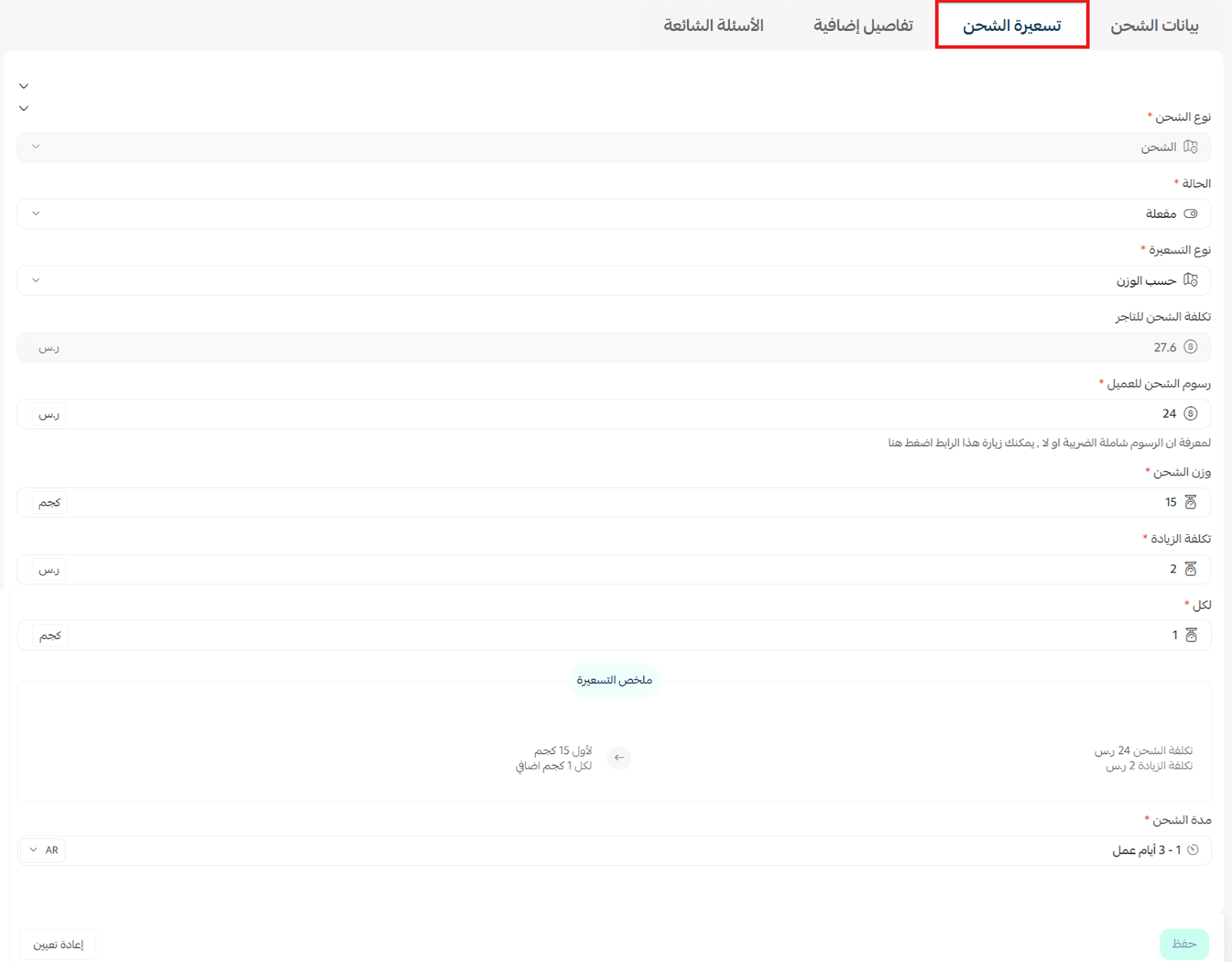This screenshot has width=1232, height=962.
Task: Go to الأسئلة الشائعة tab
Action: [713, 26]
